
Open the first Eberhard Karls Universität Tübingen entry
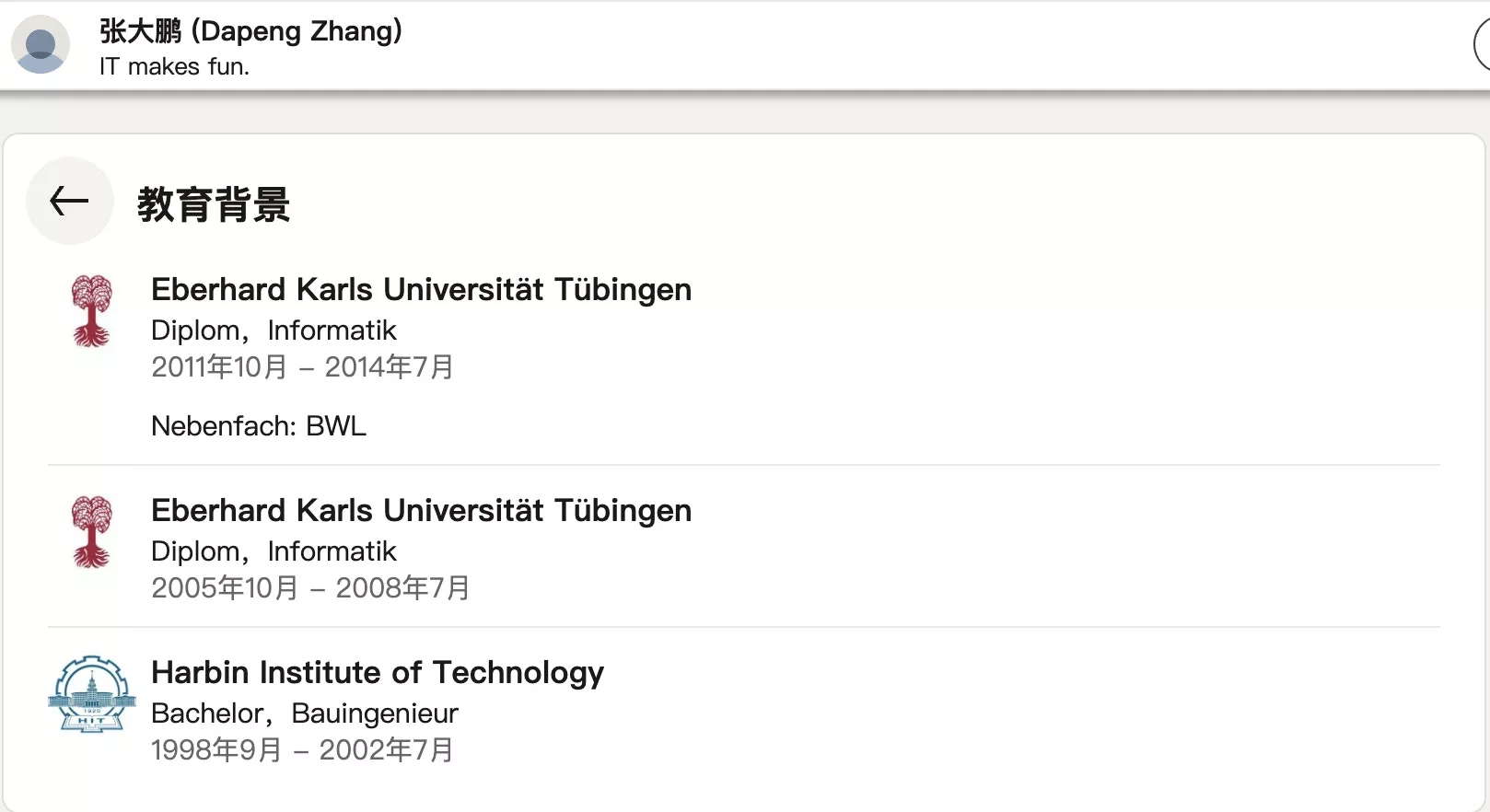click(x=421, y=289)
